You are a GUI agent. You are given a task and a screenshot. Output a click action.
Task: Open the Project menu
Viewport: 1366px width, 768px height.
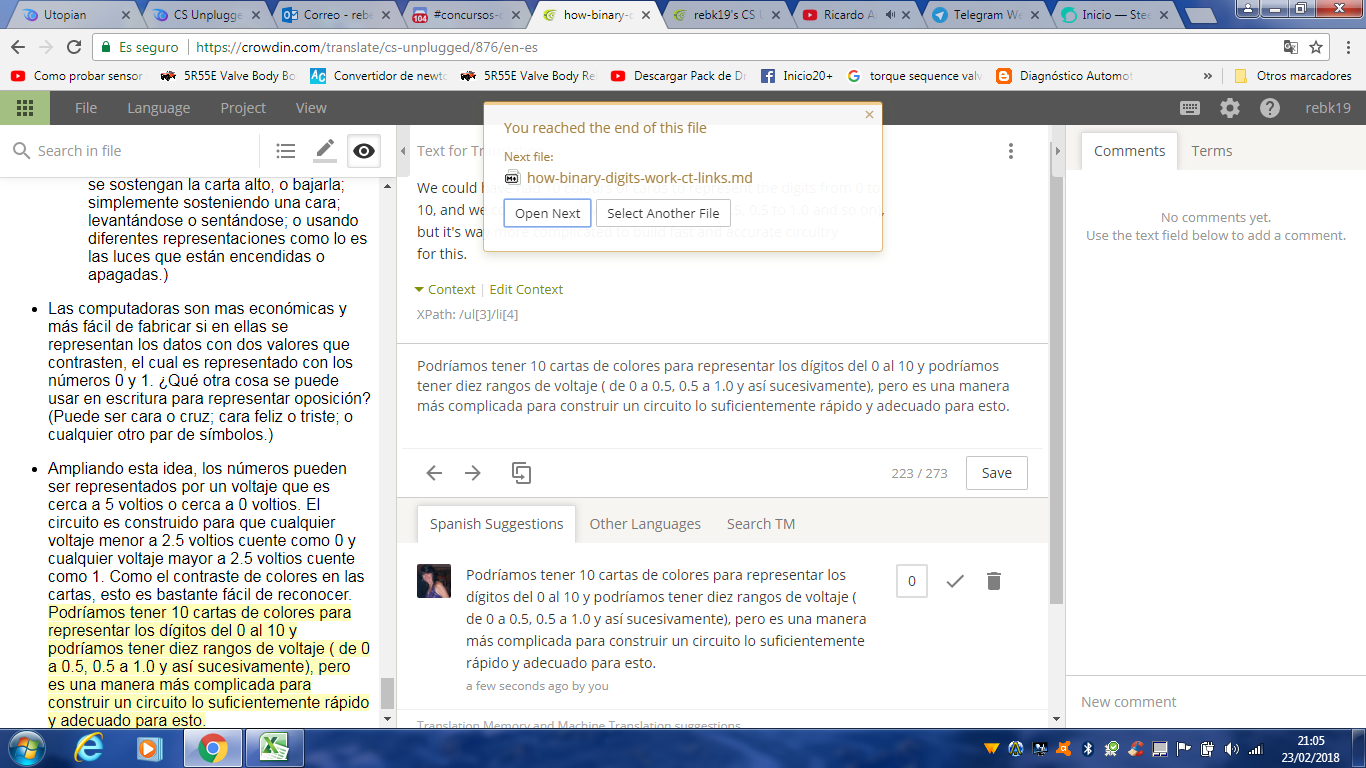pos(243,108)
